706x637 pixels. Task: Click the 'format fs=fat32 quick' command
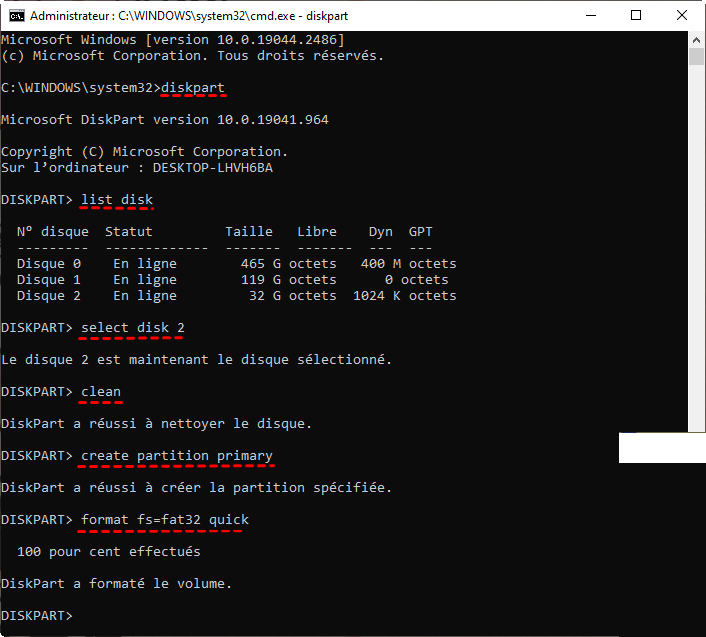pyautogui.click(x=165, y=520)
